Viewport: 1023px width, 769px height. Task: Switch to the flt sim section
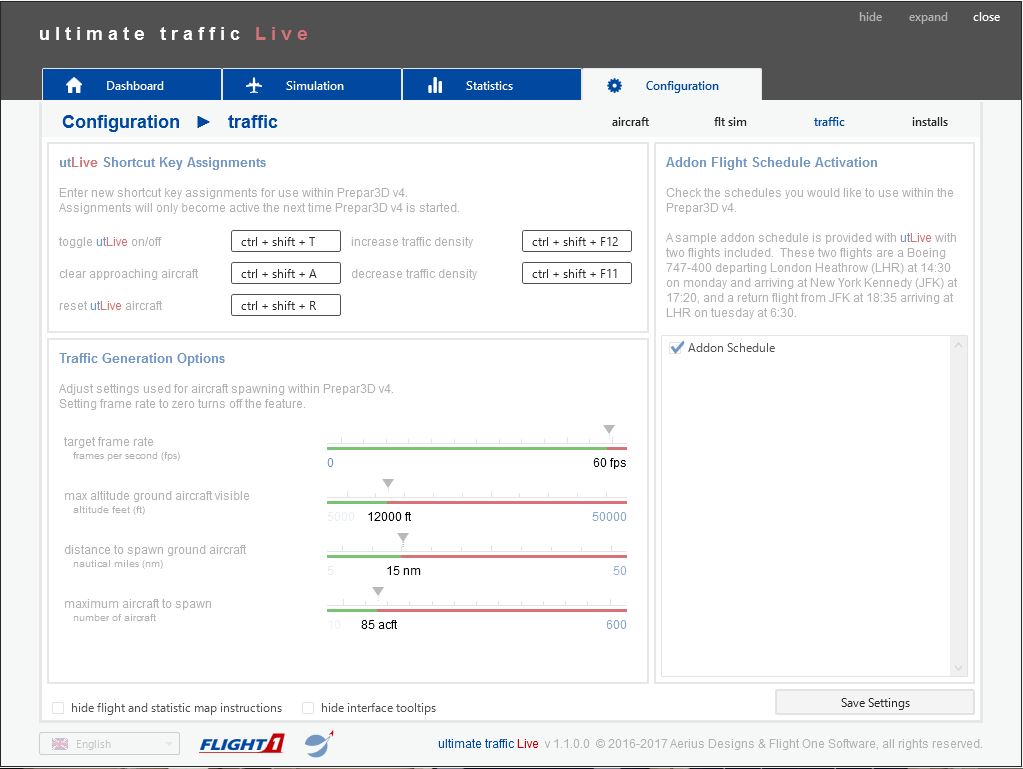(x=730, y=122)
